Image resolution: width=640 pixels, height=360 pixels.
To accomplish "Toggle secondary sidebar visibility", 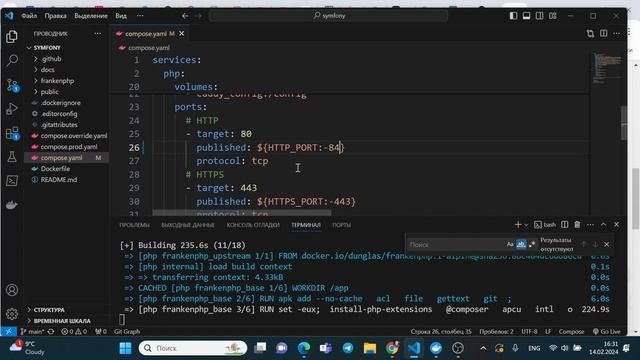I will tap(540, 16).
